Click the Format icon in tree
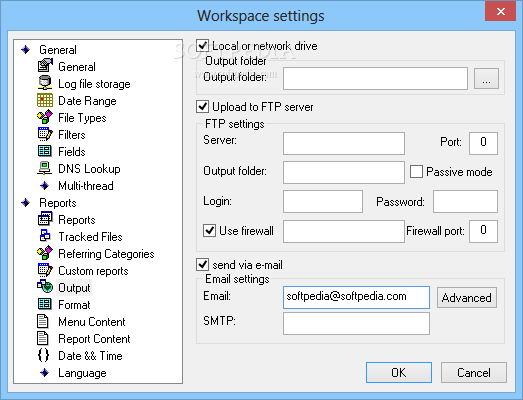Screen dimensions: 523x400 (45, 304)
